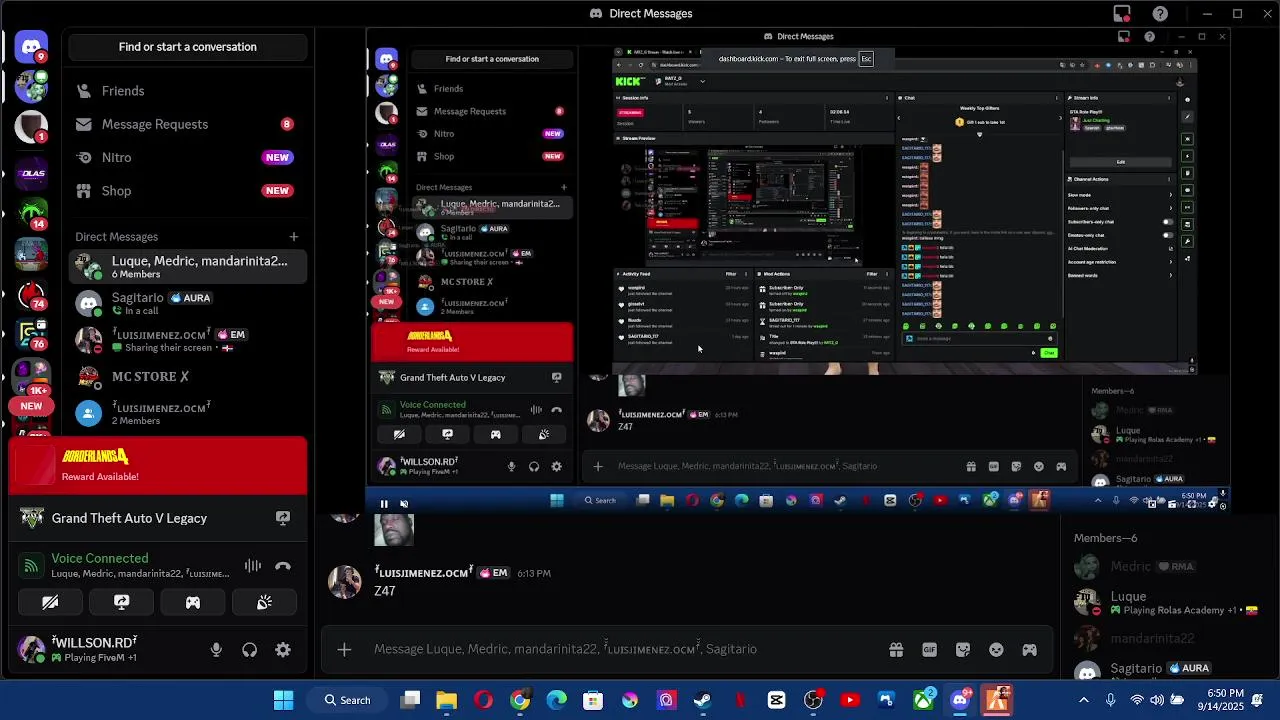Show hidden system tray icons

pos(1084,700)
